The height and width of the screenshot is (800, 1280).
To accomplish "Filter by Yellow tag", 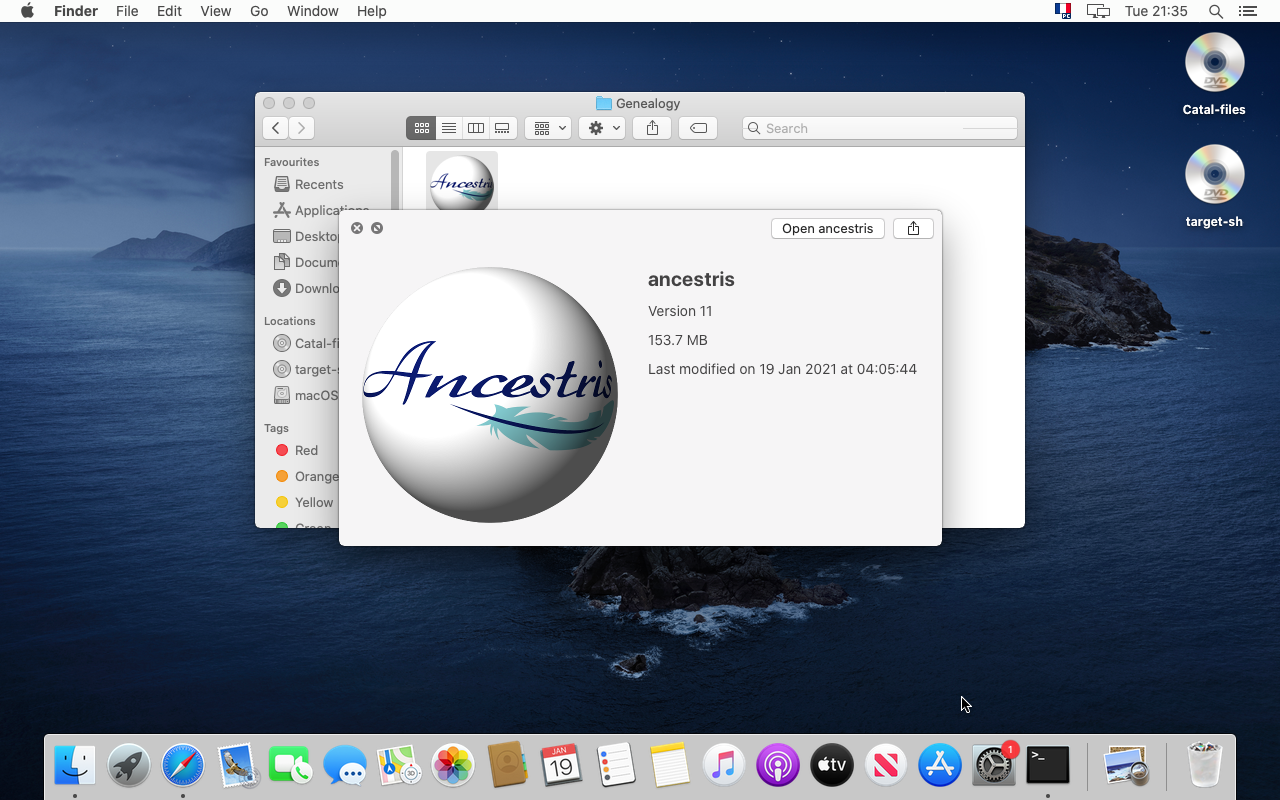I will [x=304, y=502].
